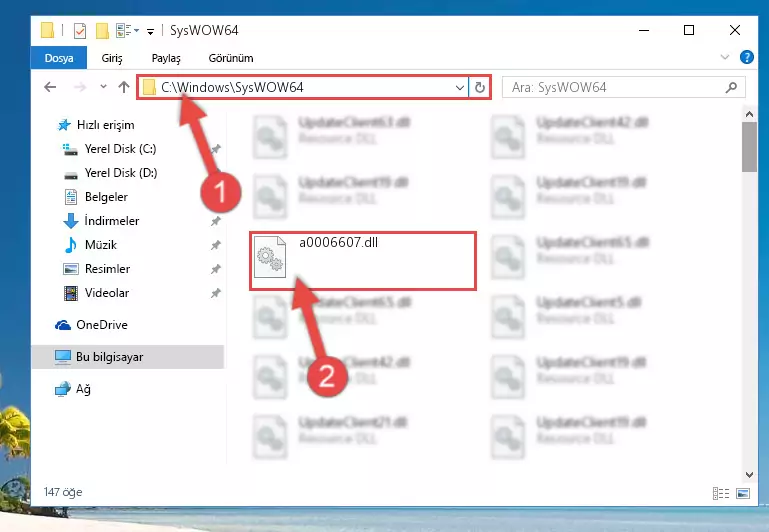769x532 pixels.
Task: Expand the ribbon with the chevron
Action: [x=724, y=57]
